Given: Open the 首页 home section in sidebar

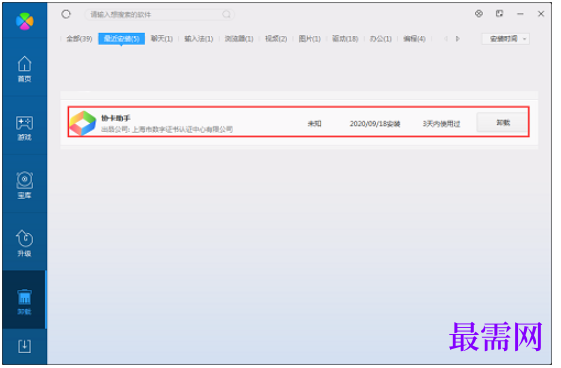Looking at the screenshot, I should pyautogui.click(x=24, y=69).
